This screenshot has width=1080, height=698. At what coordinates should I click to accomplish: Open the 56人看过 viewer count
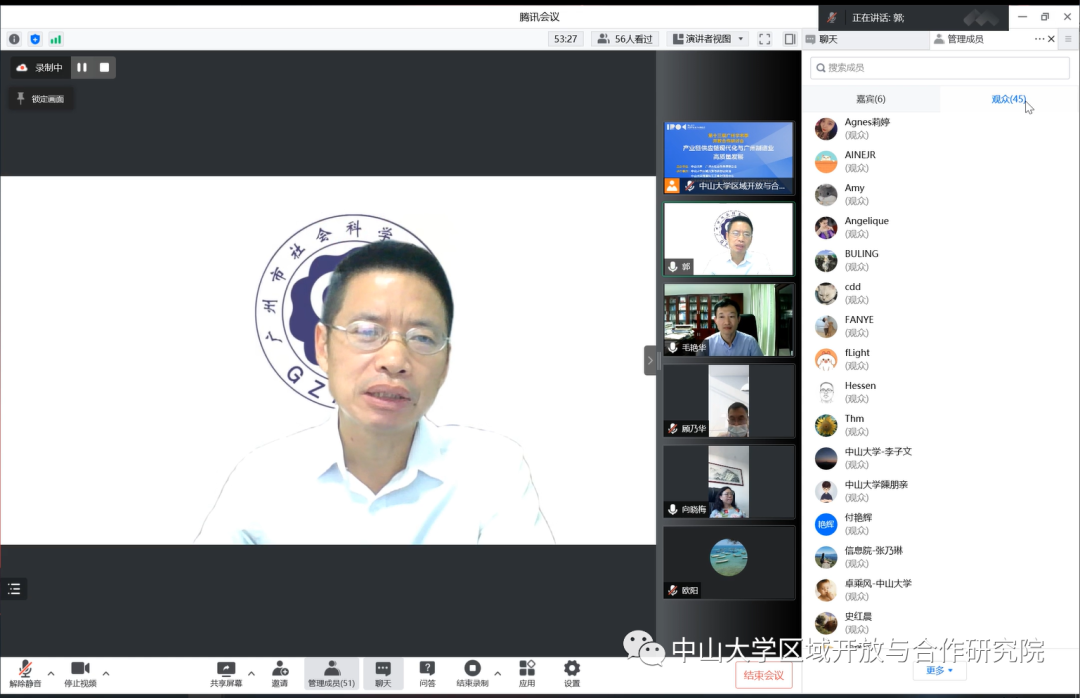[625, 39]
